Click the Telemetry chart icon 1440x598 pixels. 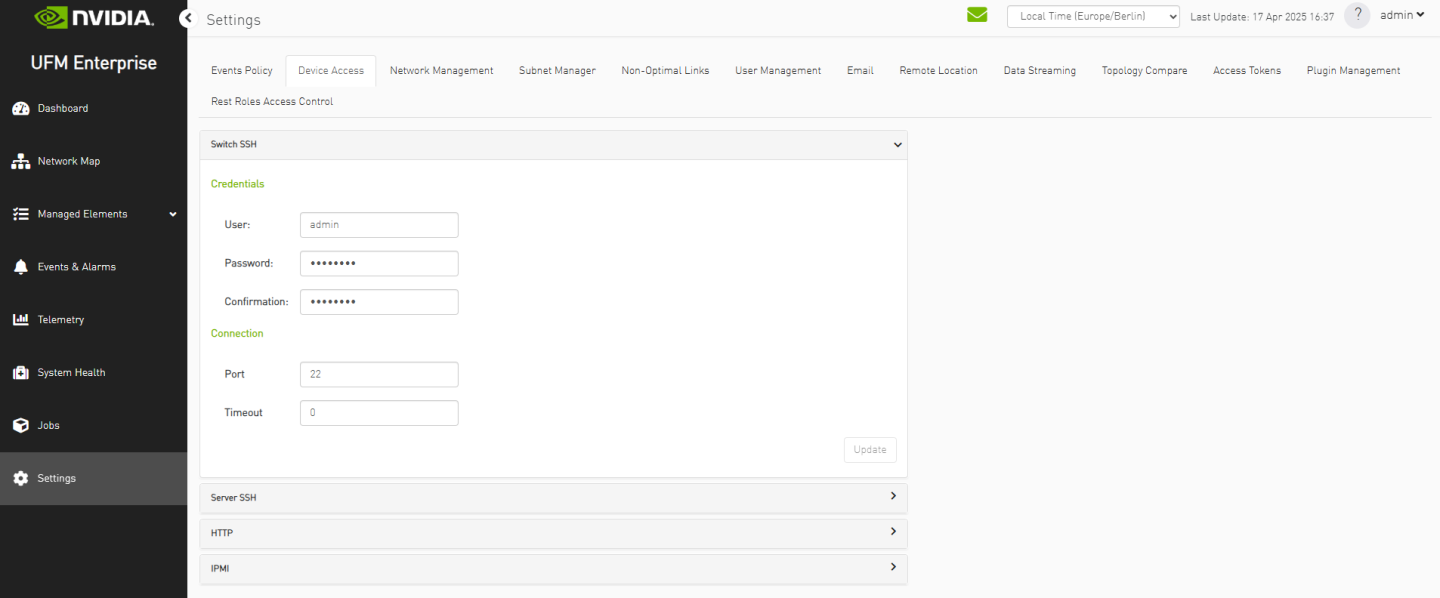click(x=20, y=320)
